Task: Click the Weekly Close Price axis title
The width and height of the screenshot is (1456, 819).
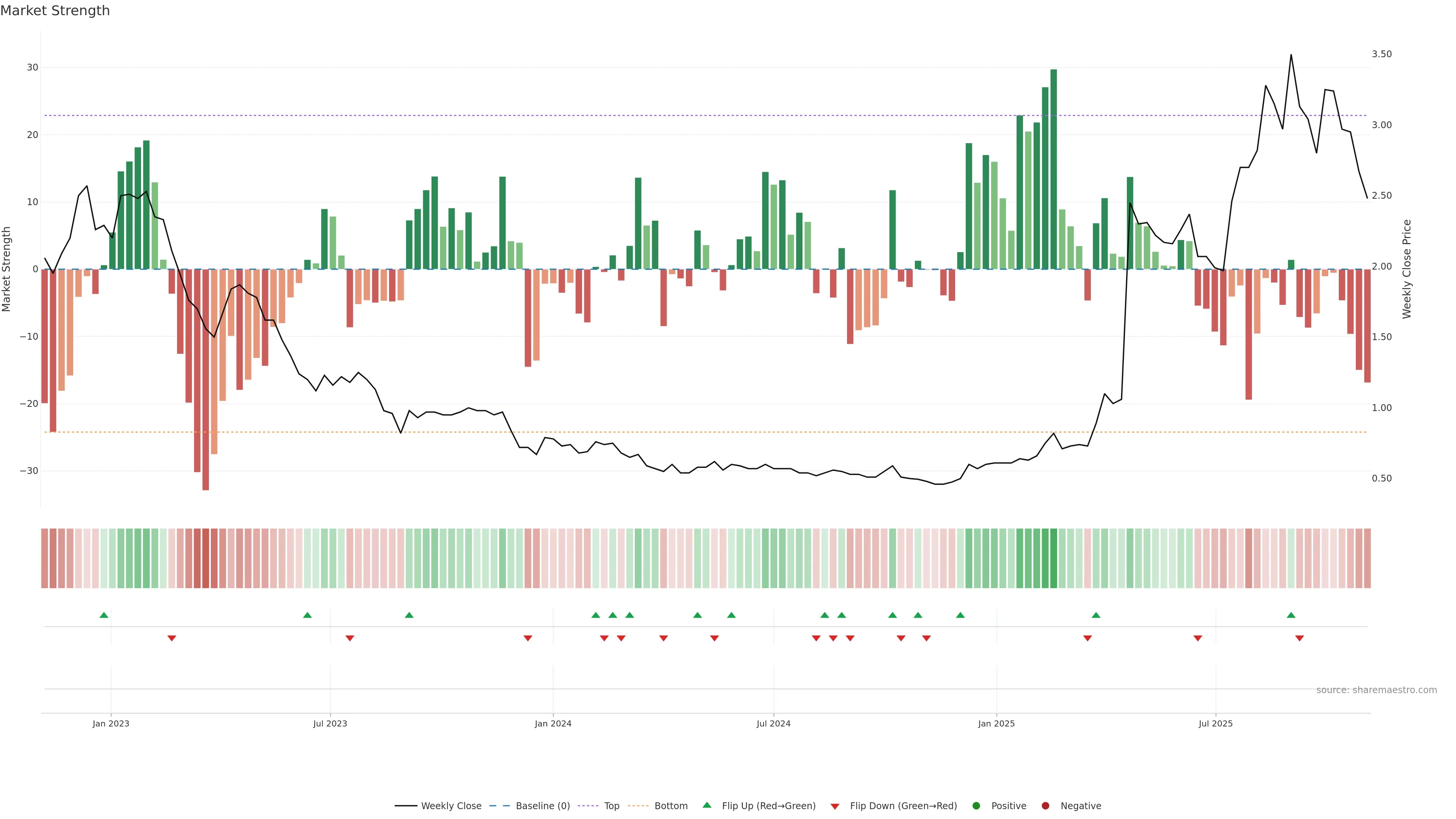Action: click(1407, 269)
